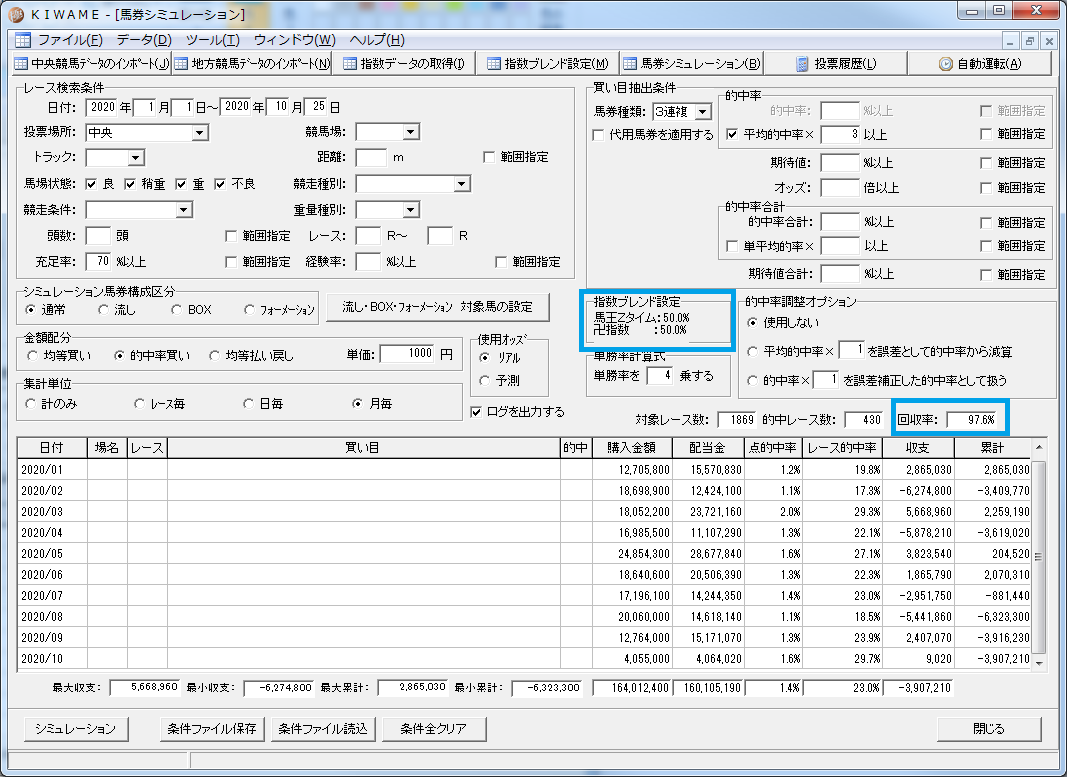Select 平均的中率×を誤差として減算 radio
Image resolution: width=1067 pixels, height=777 pixels.
point(752,351)
